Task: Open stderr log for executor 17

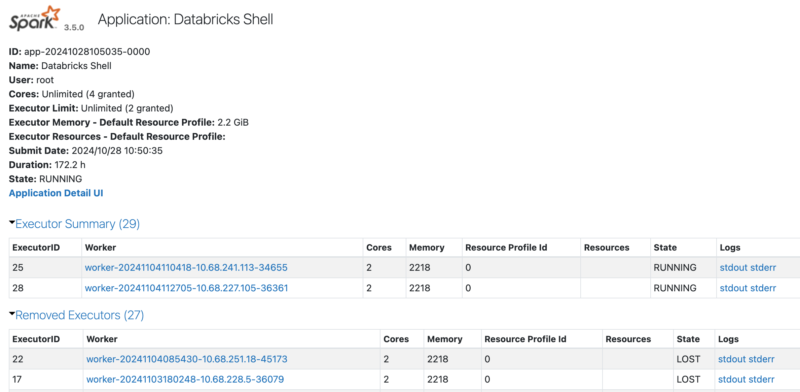Action: pos(762,379)
